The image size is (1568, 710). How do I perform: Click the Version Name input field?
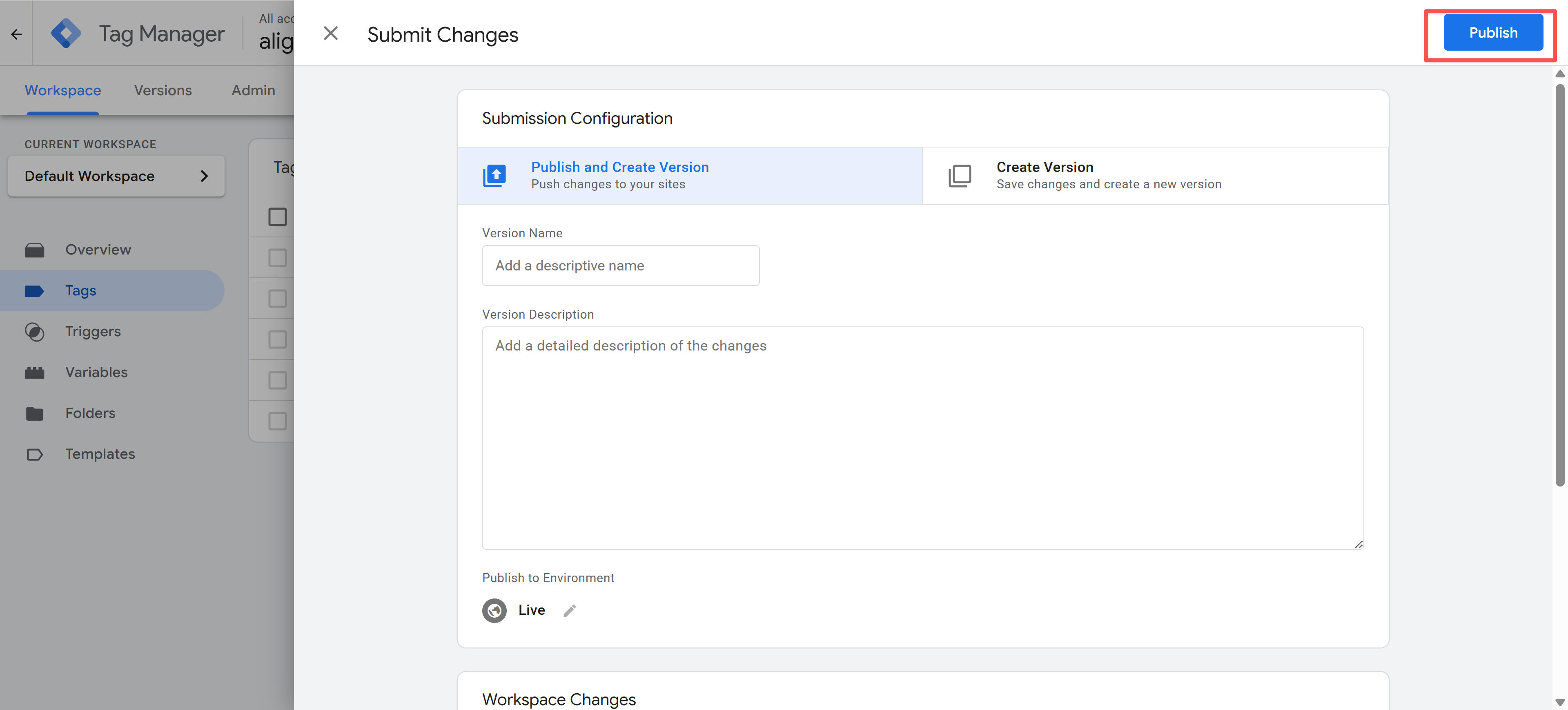coord(620,266)
